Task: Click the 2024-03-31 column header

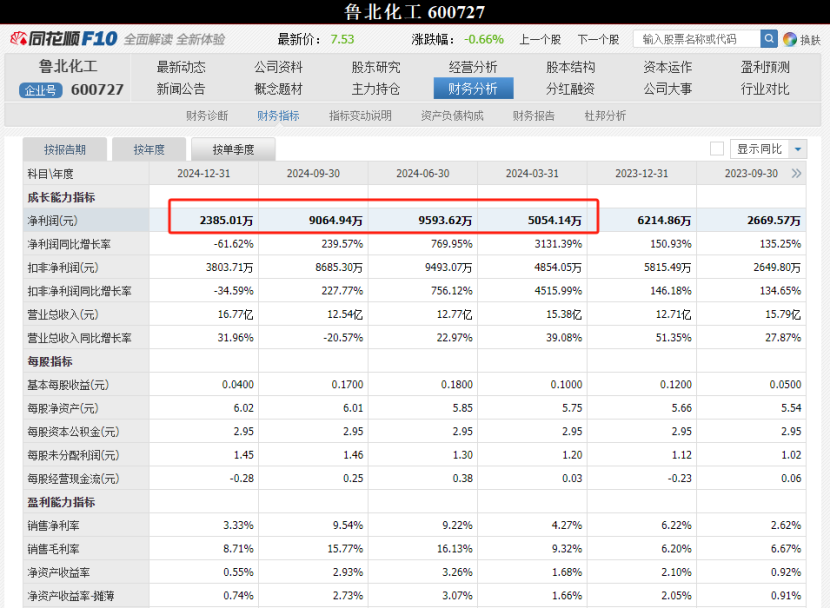Action: click(532, 174)
